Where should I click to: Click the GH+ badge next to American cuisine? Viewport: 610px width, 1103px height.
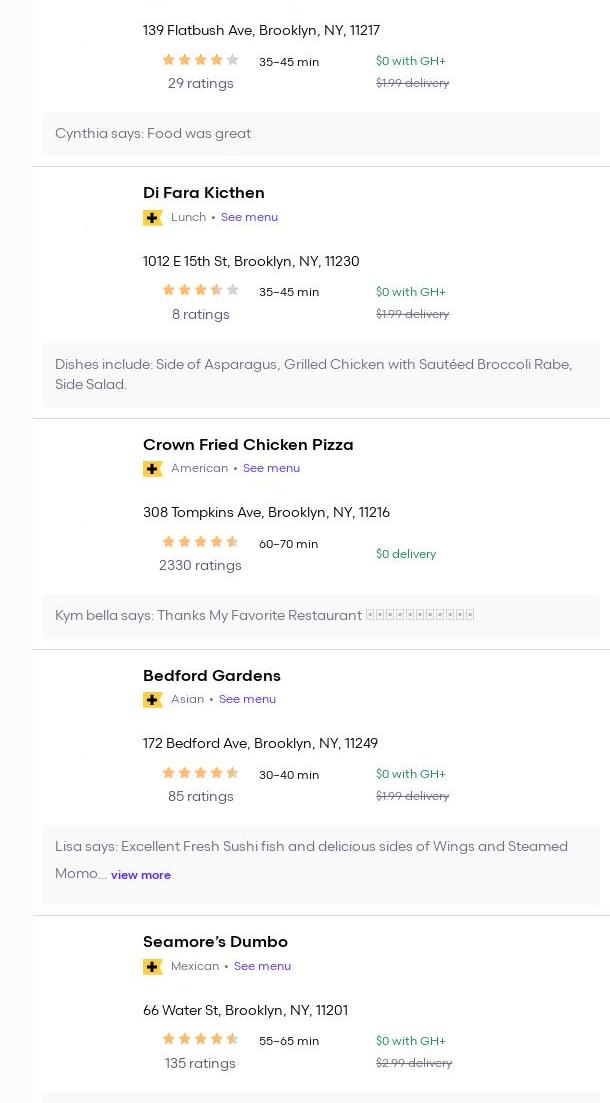(153, 469)
